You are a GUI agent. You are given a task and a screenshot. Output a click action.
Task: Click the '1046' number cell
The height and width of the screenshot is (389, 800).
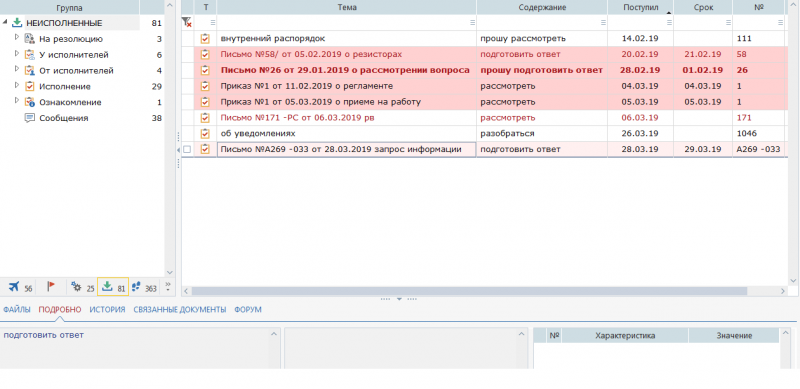point(758,133)
